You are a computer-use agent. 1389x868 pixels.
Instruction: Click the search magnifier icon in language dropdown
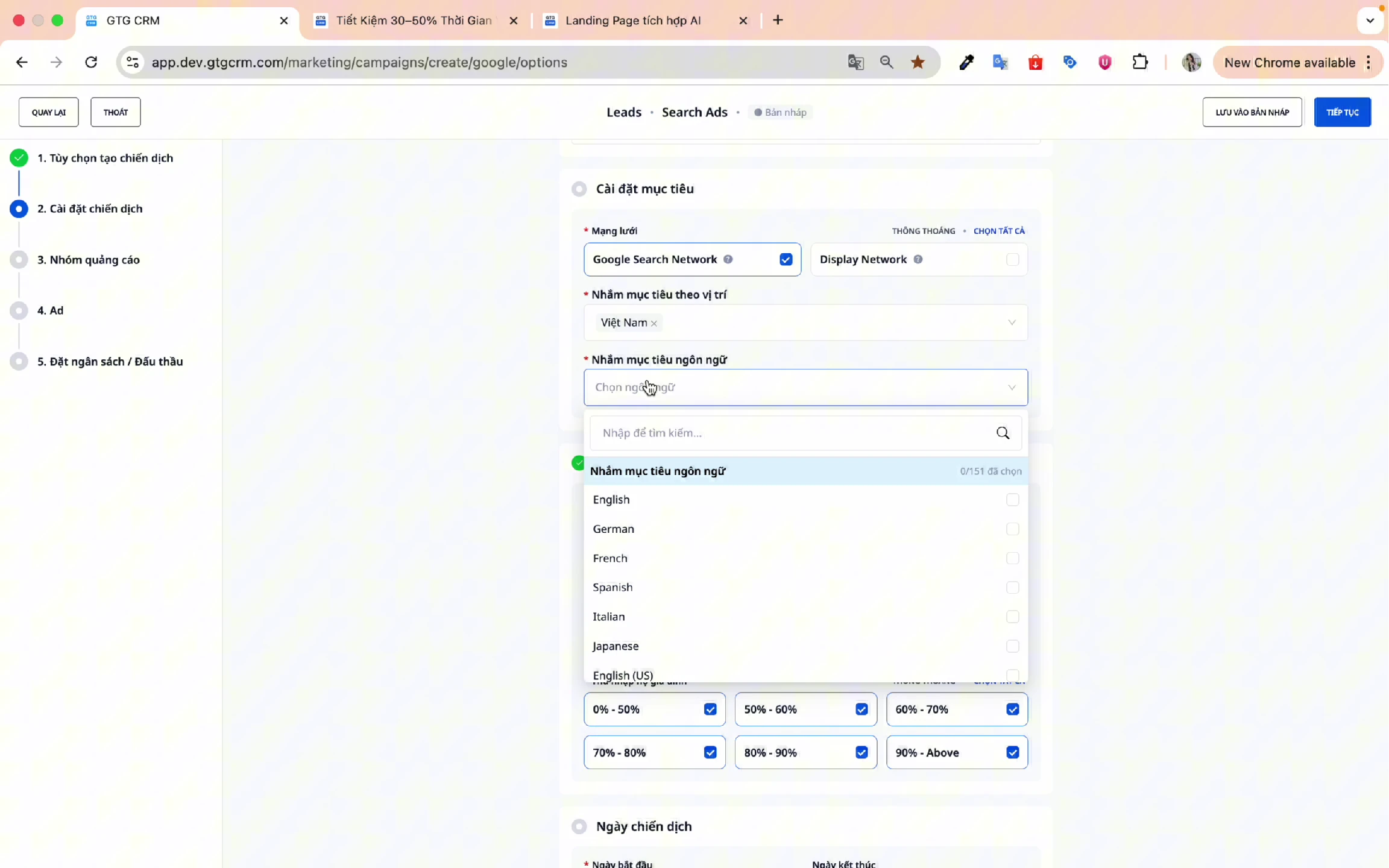pos(1003,433)
